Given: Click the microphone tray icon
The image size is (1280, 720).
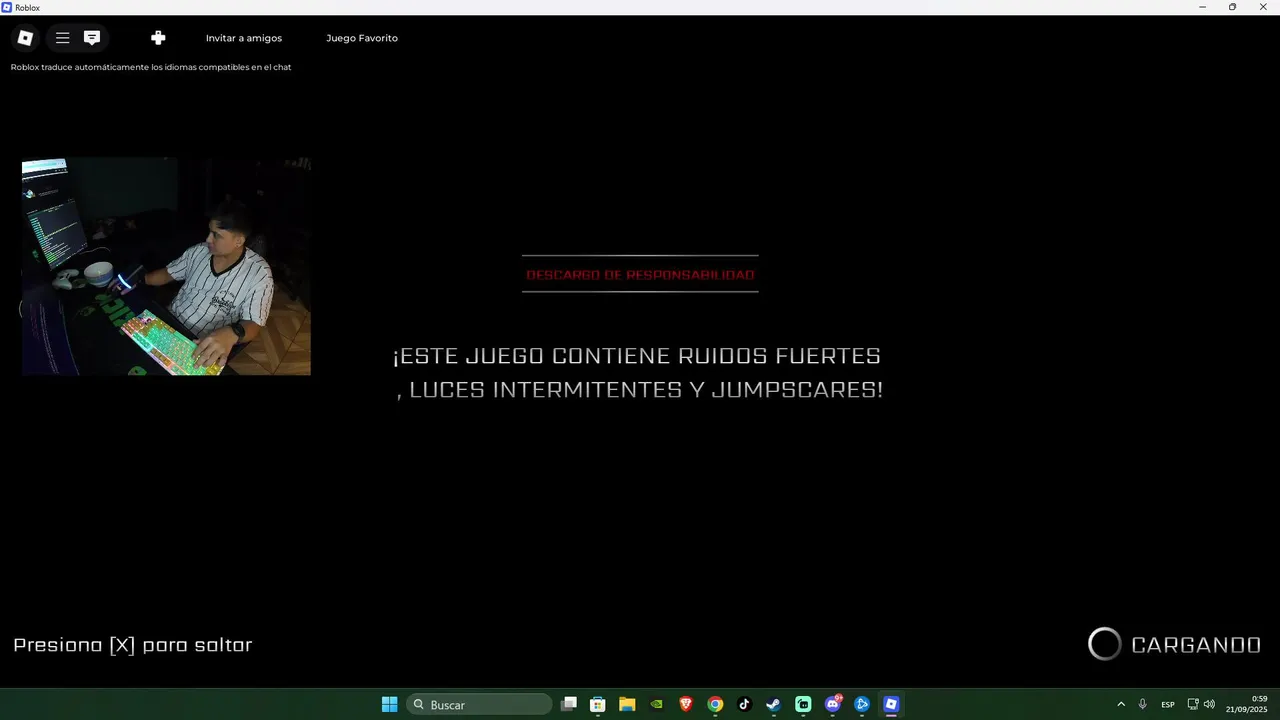Looking at the screenshot, I should click(x=1142, y=704).
